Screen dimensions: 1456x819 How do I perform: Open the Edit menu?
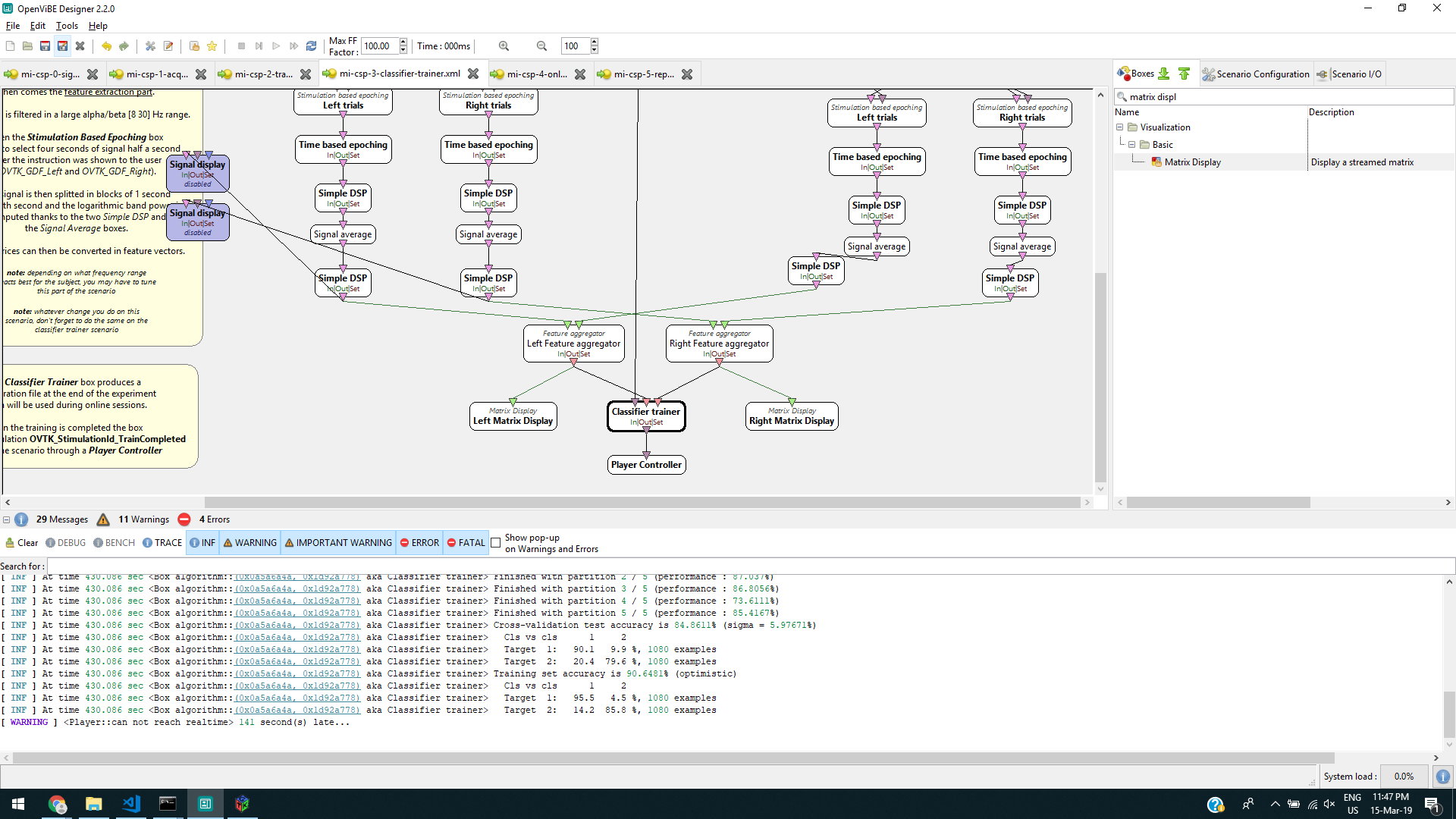click(38, 26)
